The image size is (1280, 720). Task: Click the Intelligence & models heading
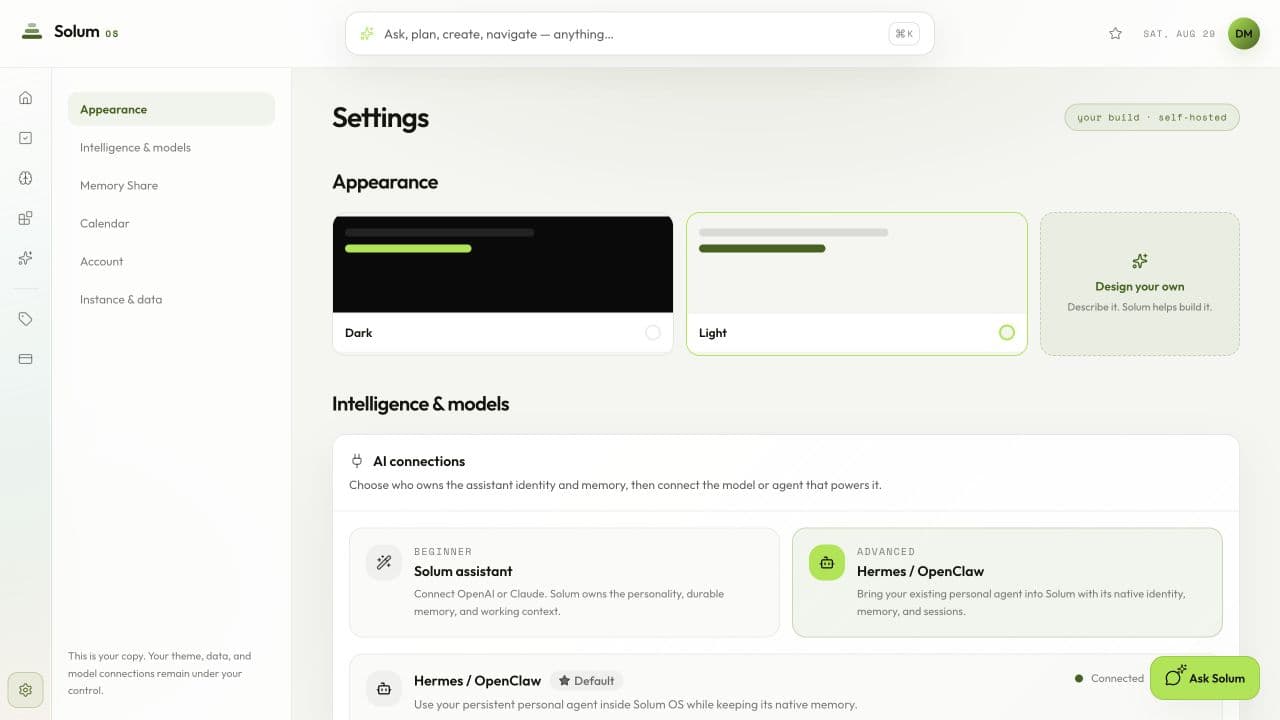(421, 404)
